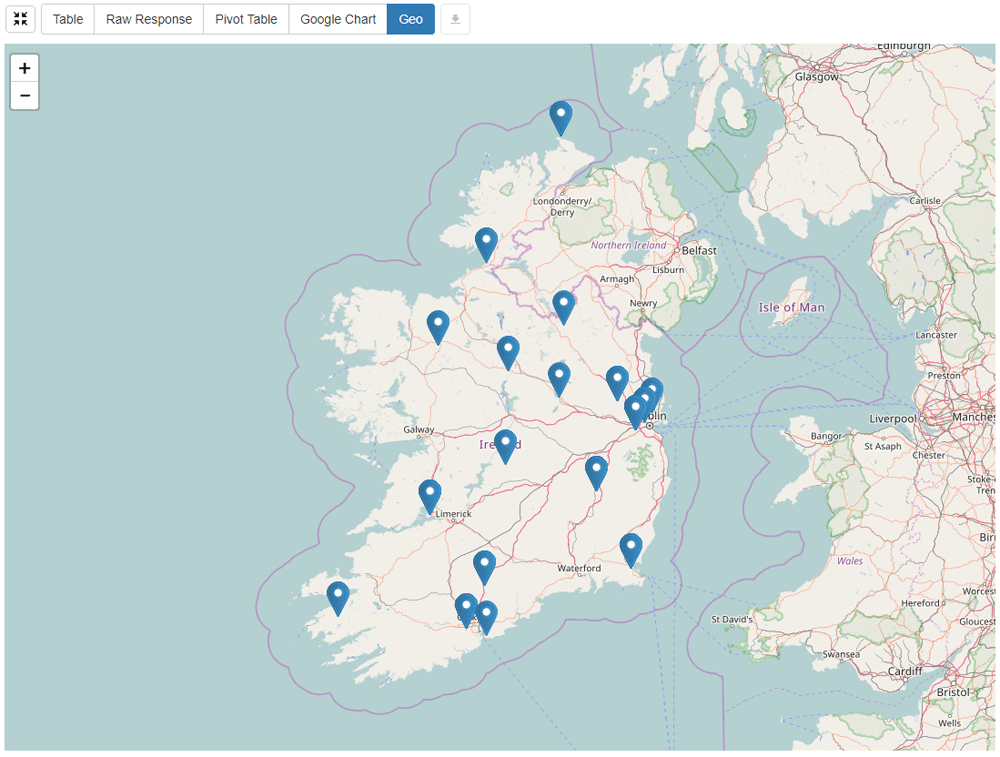Click the Waterford city label

click(x=579, y=568)
